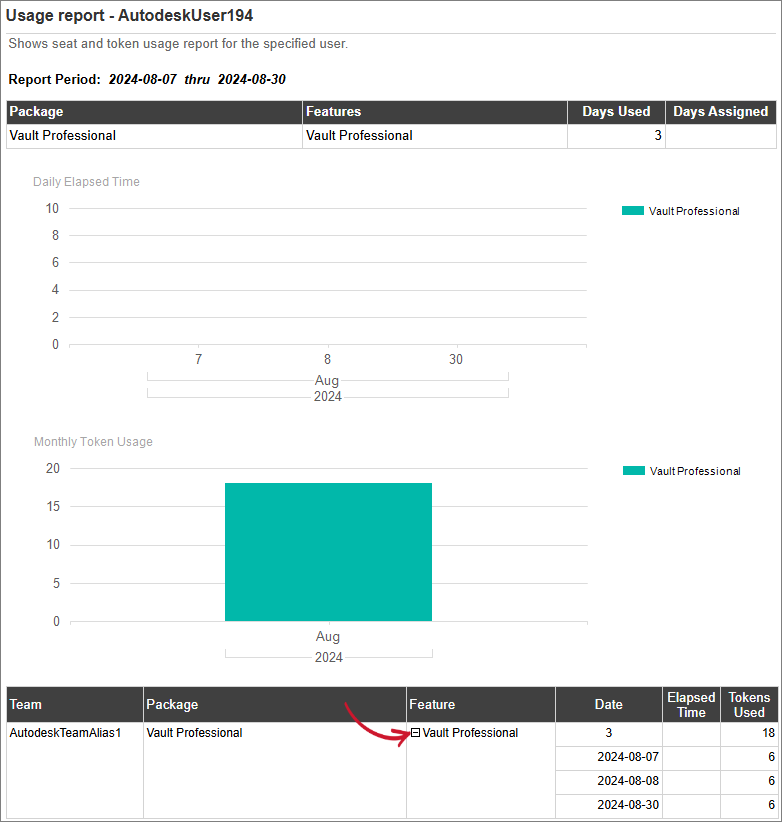Screen dimensions: 782x822
Task: Select the Package column header in top table
Action: [154, 112]
